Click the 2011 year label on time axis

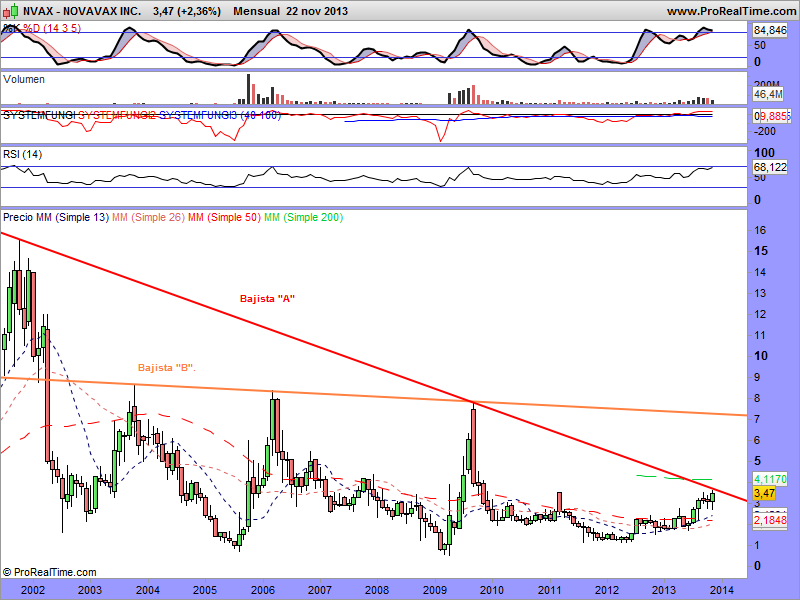(549, 590)
